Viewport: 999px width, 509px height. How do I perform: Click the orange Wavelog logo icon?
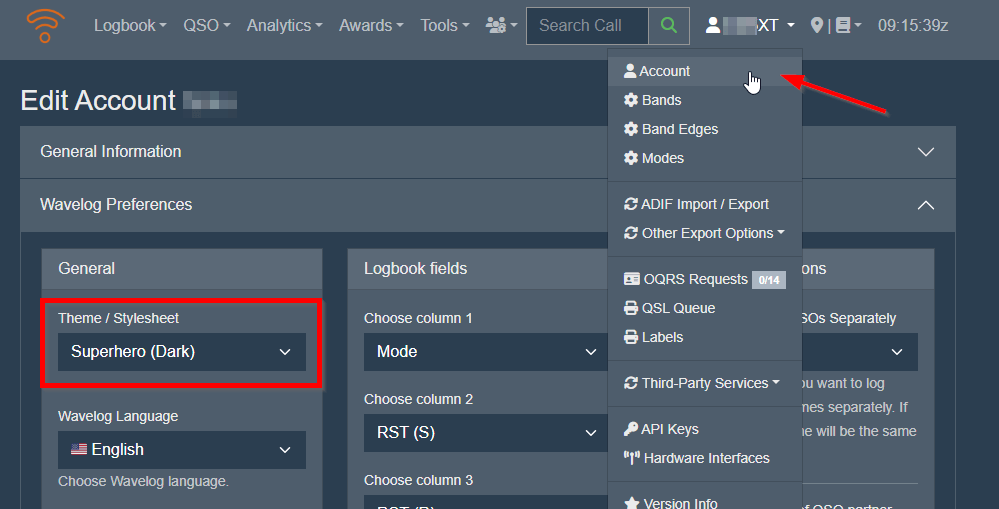45,25
